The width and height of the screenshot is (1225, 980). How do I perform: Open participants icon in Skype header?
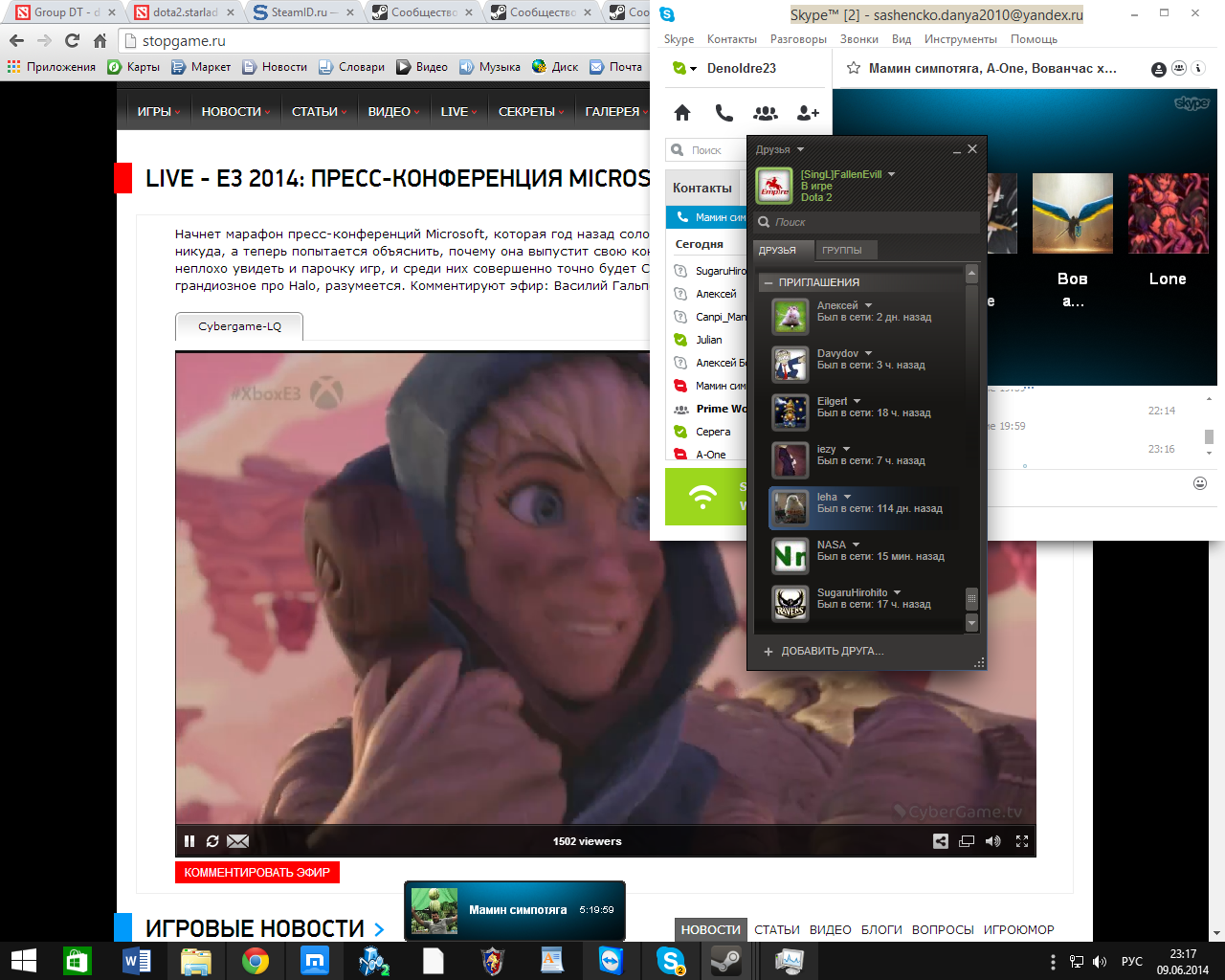pos(1178,69)
